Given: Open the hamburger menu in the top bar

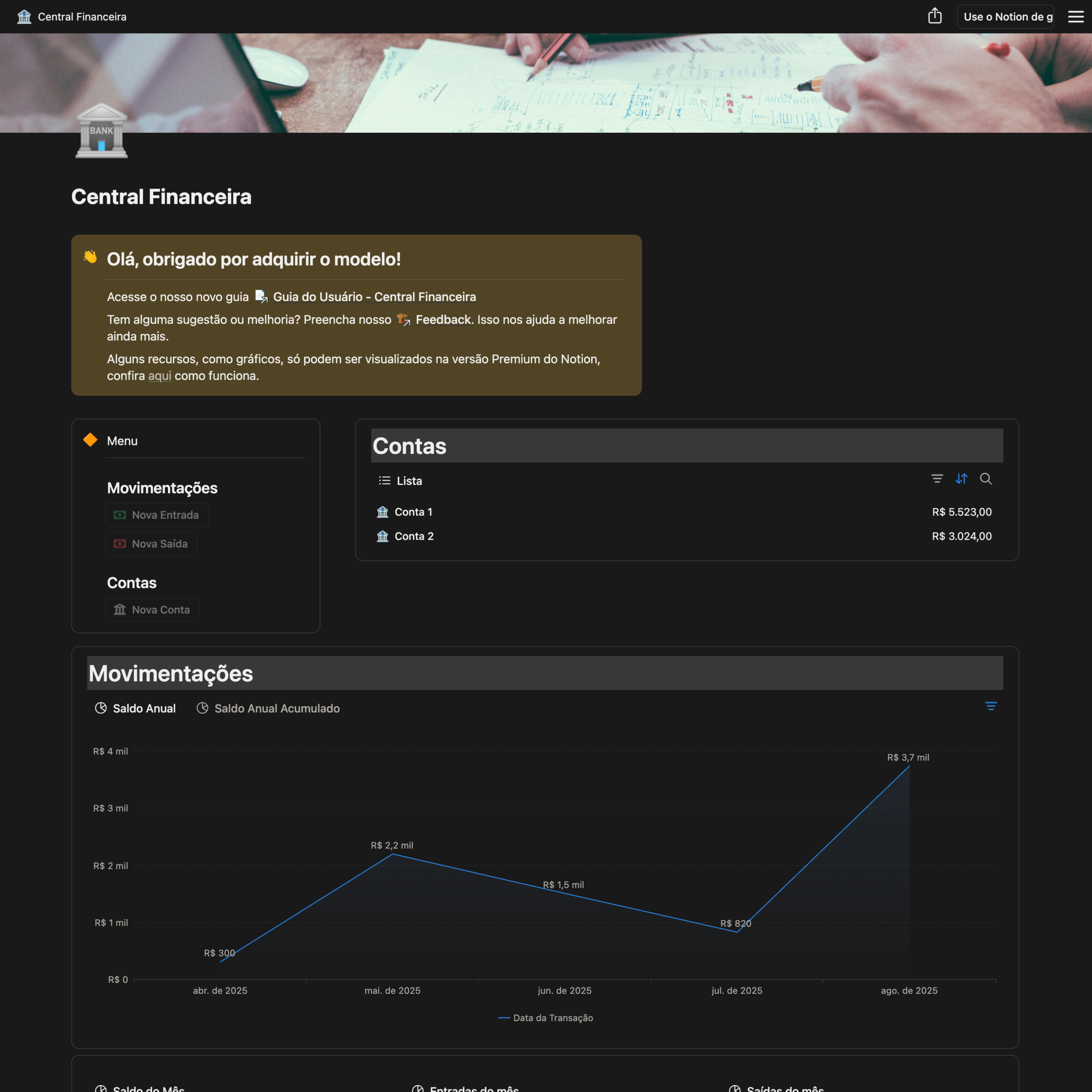Looking at the screenshot, I should point(1075,16).
